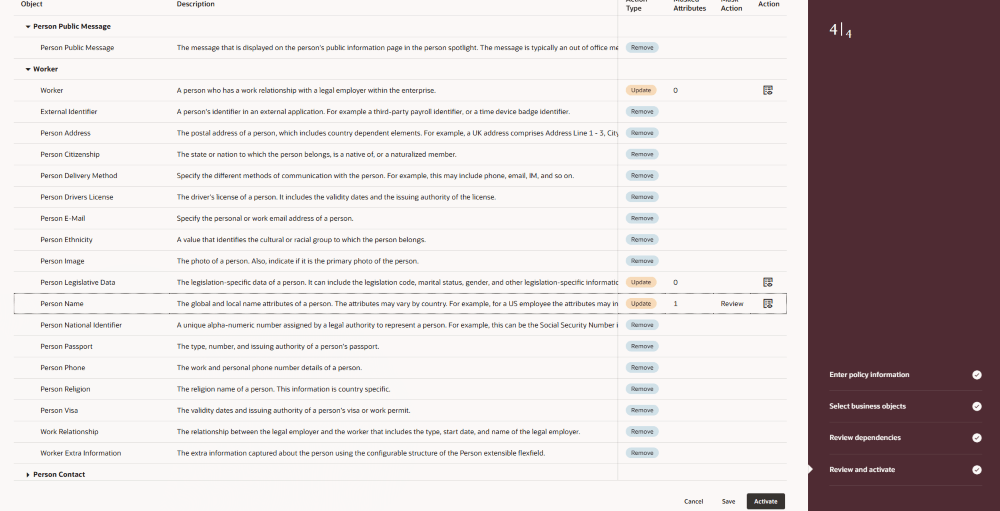
Task: Select the Person Ethnicity row
Action: click(400, 240)
